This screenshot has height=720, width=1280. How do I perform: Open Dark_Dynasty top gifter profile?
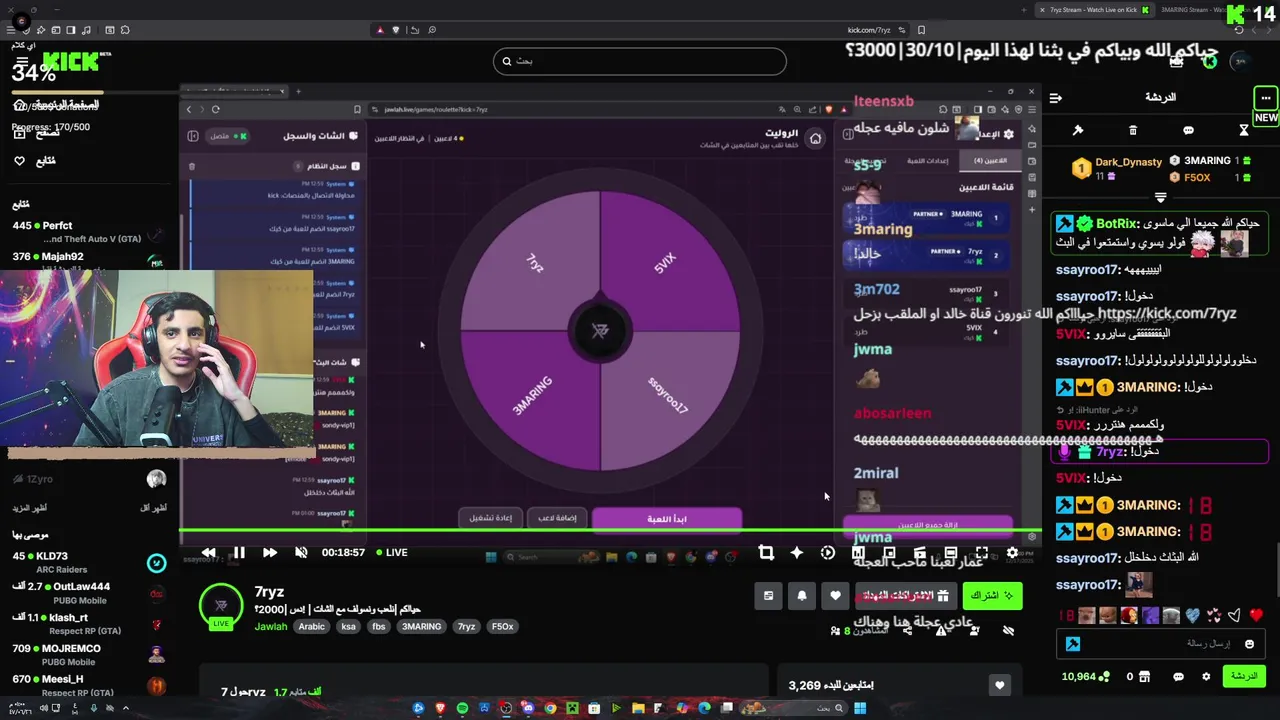click(1129, 162)
